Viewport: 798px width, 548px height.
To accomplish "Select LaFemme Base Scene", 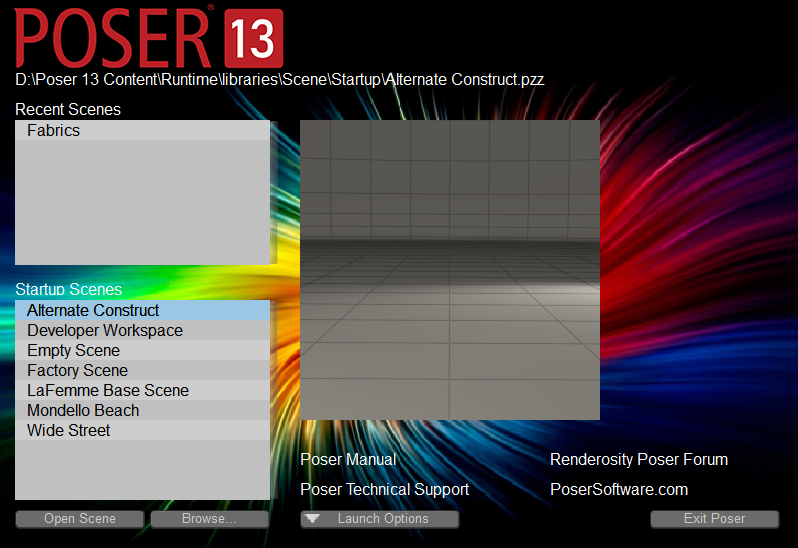I will [142, 390].
